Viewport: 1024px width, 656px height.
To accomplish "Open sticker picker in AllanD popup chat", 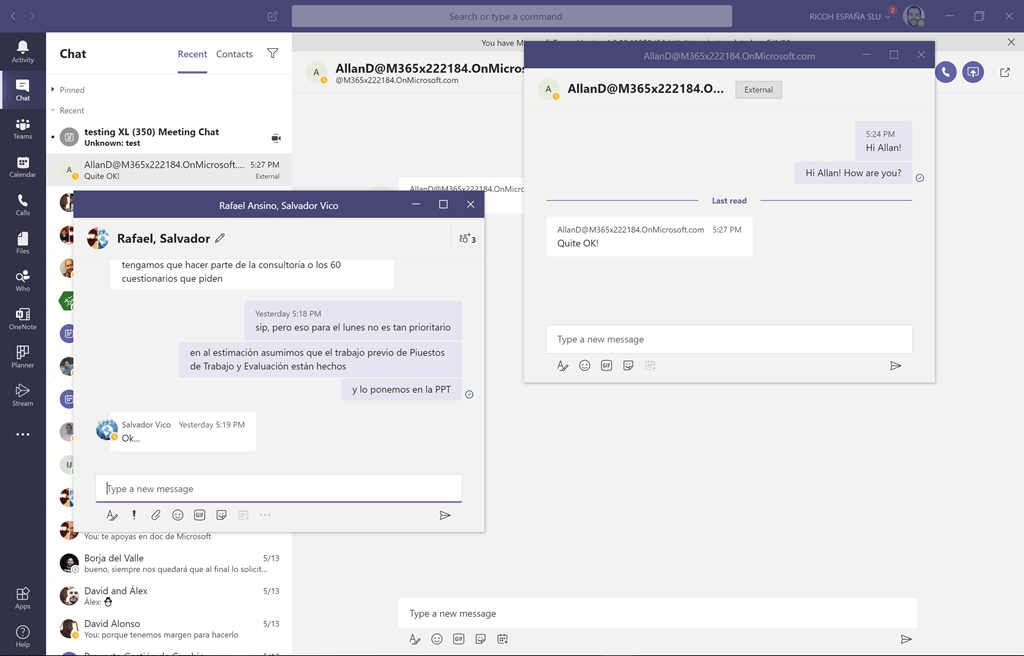I will [628, 365].
